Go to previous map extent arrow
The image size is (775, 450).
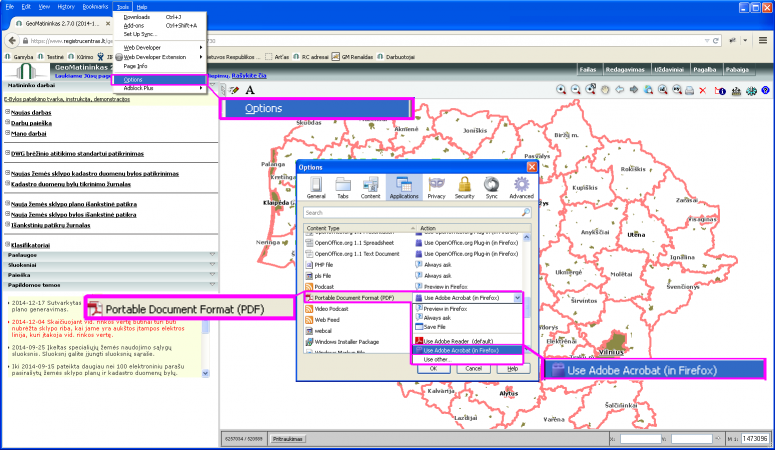(619, 90)
